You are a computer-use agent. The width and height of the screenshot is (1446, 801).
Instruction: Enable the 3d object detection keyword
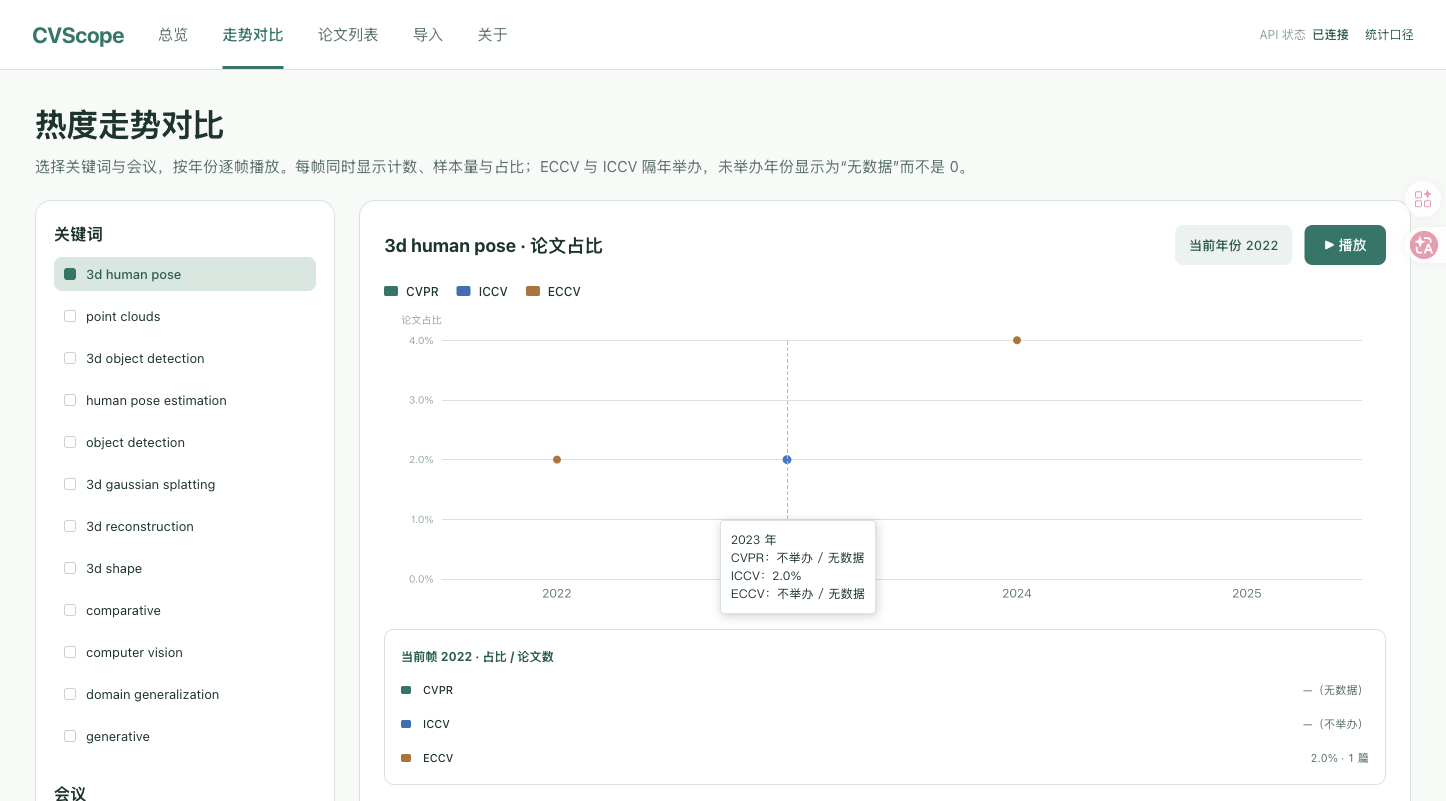pos(70,358)
